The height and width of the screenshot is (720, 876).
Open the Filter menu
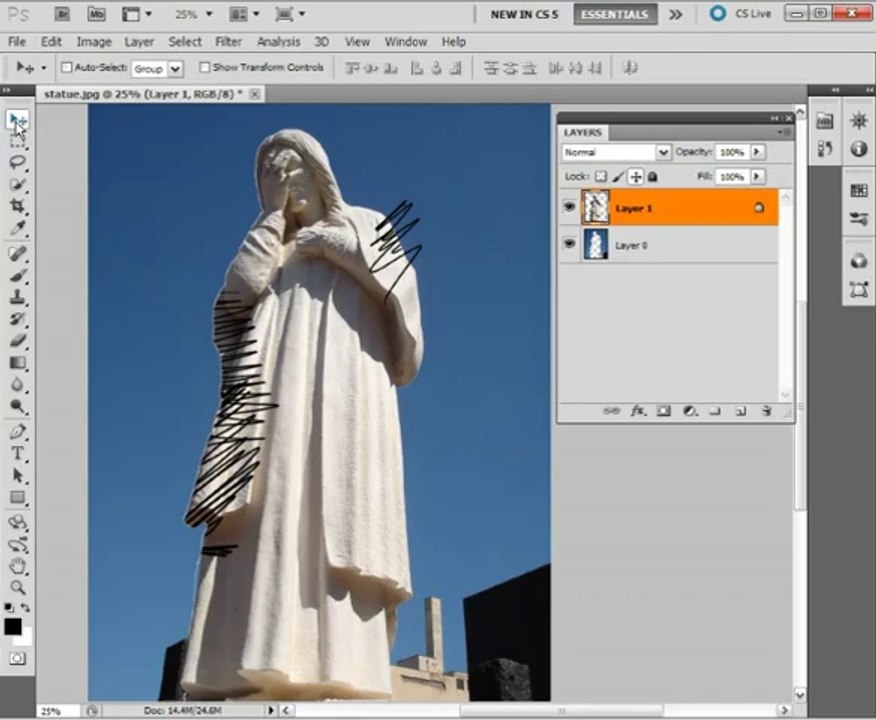click(x=228, y=42)
